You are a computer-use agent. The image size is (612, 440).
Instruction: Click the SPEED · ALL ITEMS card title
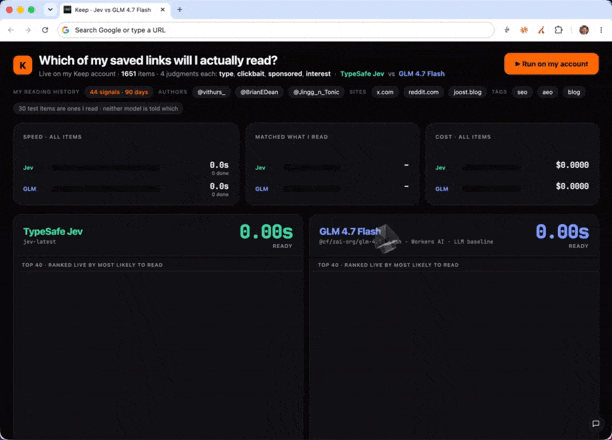point(52,137)
